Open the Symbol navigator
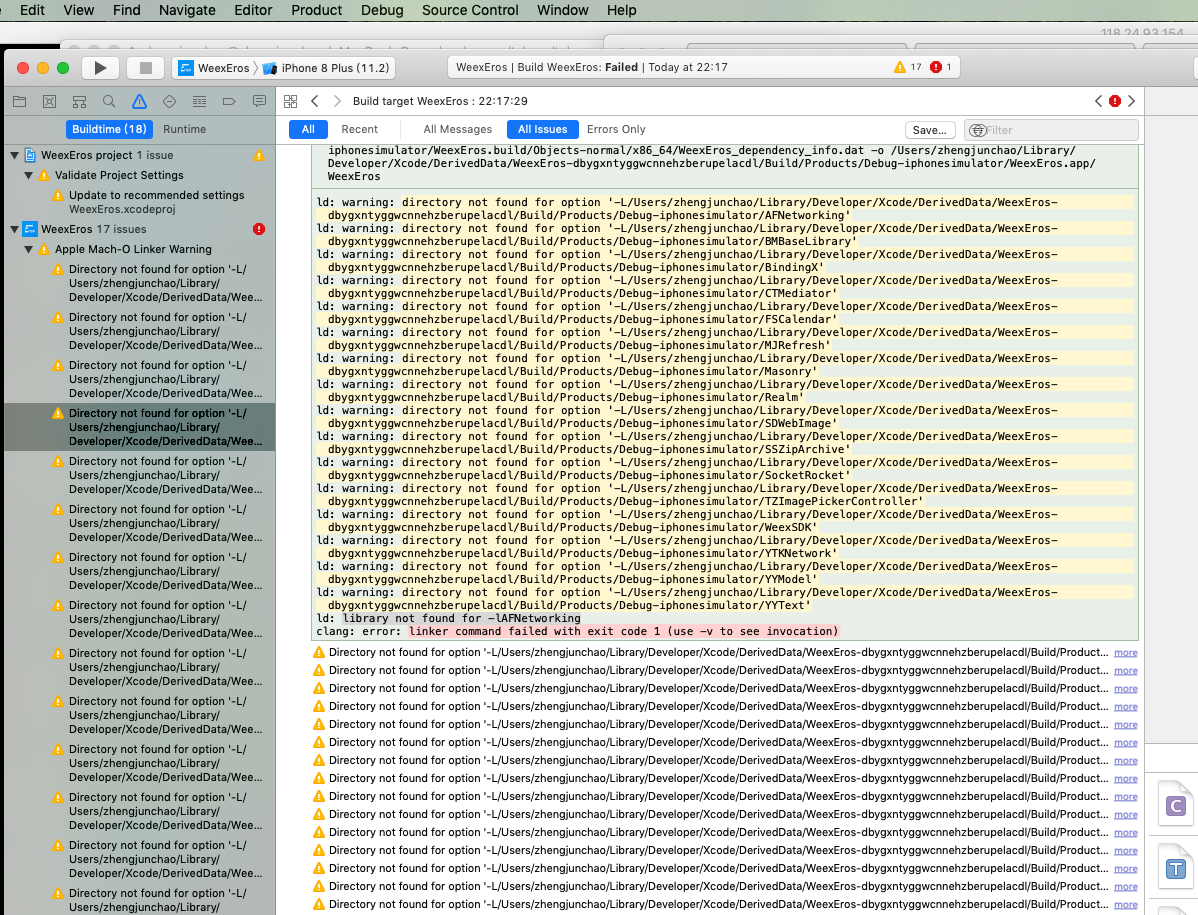Viewport: 1198px width, 915px height. 78,101
